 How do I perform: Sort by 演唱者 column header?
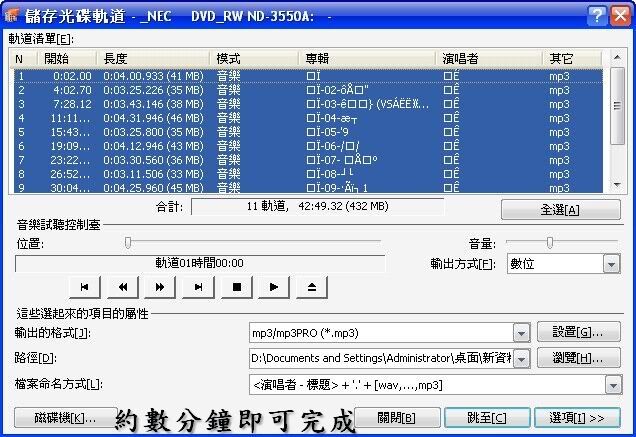490,59
